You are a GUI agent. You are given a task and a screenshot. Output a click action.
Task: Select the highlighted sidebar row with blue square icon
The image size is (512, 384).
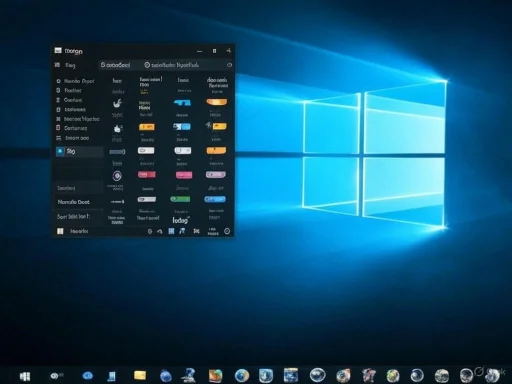(79, 151)
